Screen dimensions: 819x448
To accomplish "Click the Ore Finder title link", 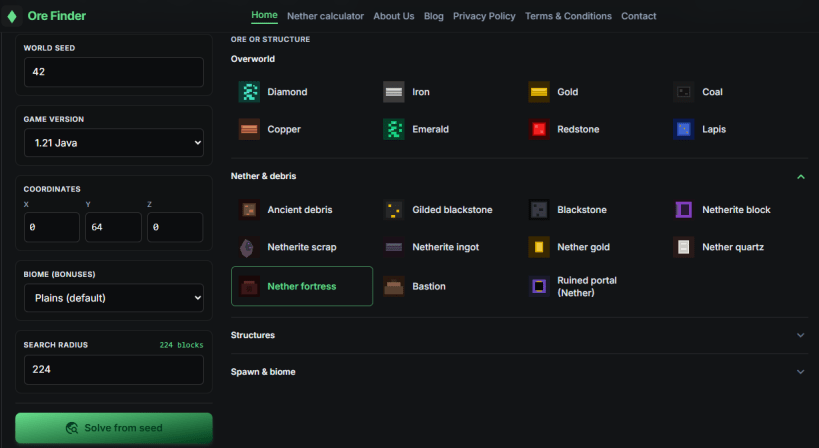I will point(56,16).
